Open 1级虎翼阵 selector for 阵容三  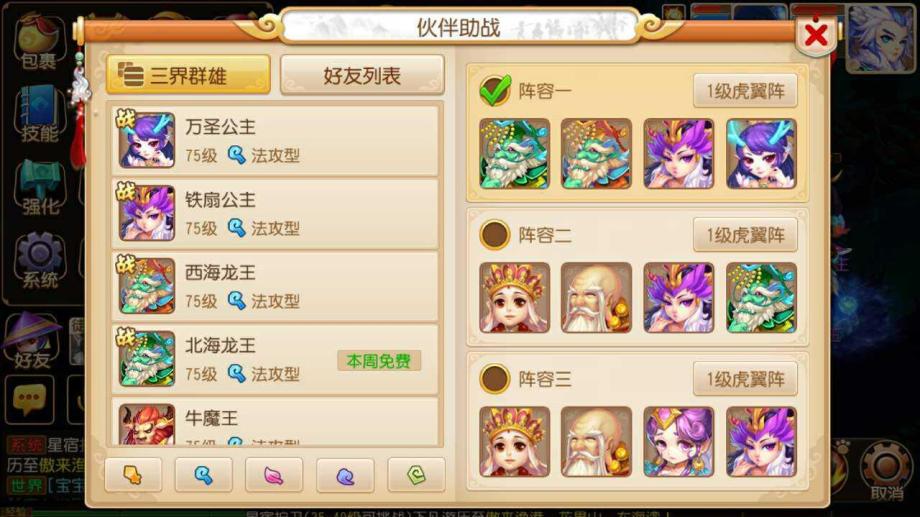click(745, 379)
